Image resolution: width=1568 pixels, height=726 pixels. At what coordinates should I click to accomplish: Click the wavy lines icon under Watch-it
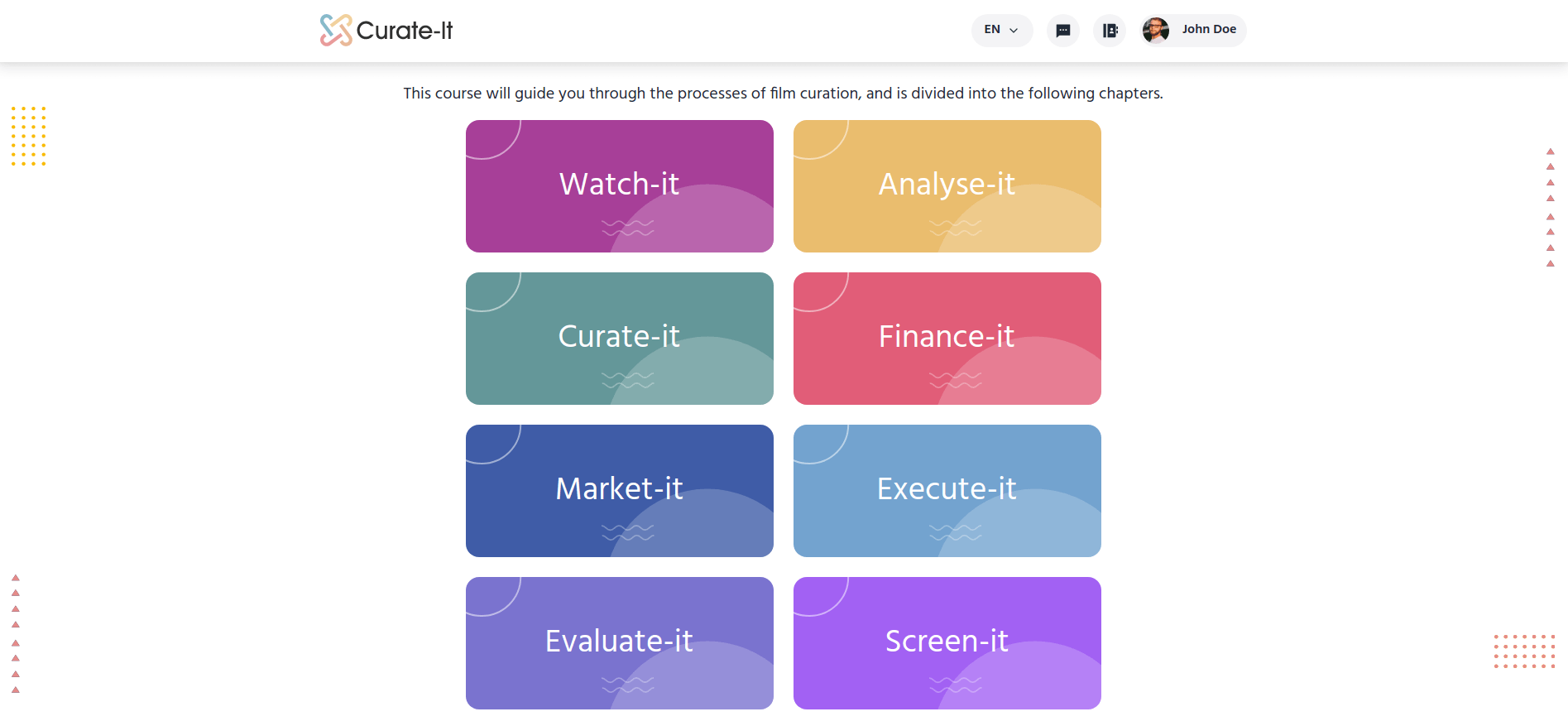pos(627,228)
